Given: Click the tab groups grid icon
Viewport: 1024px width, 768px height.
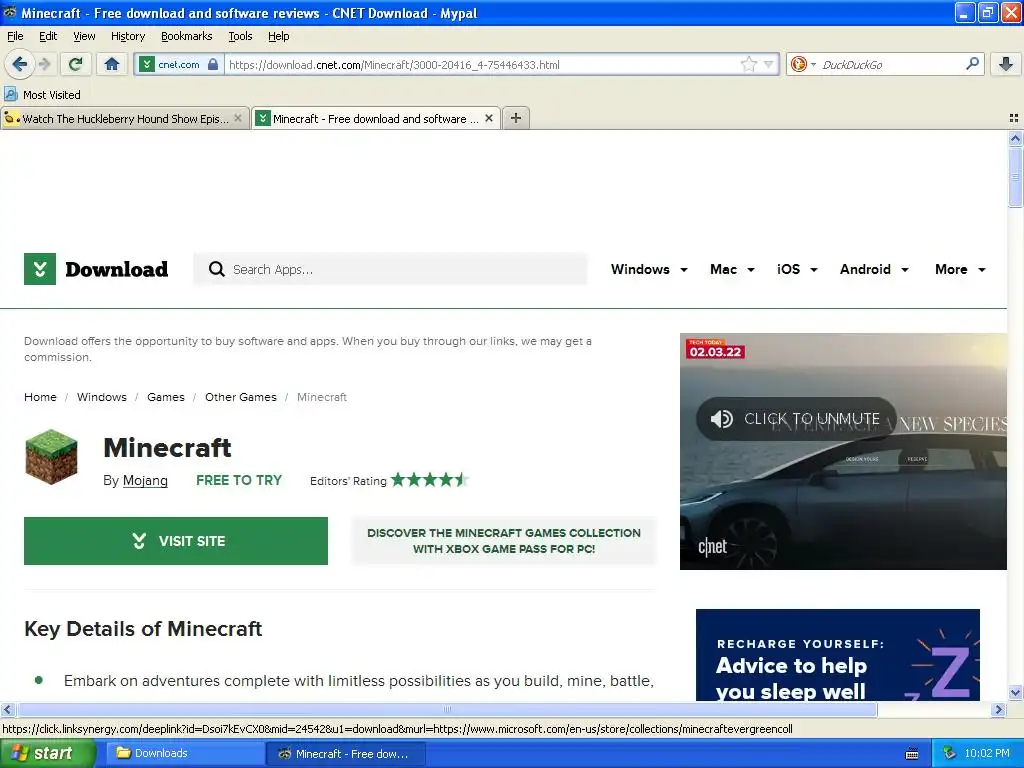Looking at the screenshot, I should (x=1014, y=118).
